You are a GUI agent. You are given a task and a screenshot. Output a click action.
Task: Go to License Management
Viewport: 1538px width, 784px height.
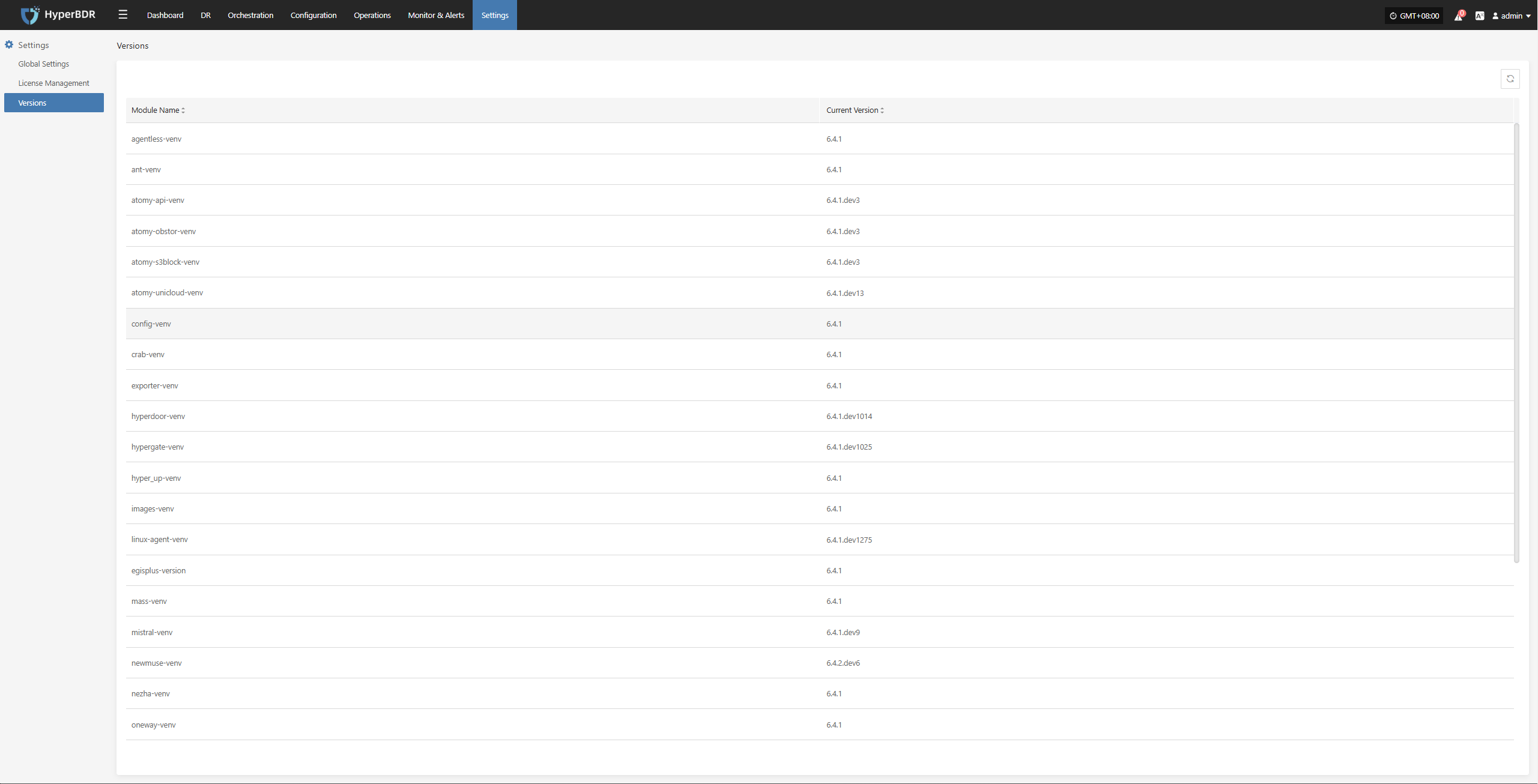tap(53, 83)
